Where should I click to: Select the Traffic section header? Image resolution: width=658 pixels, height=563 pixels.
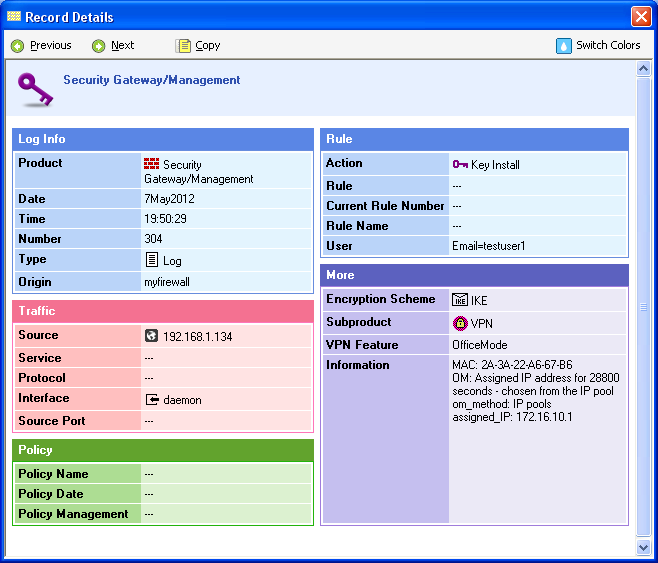[x=163, y=311]
